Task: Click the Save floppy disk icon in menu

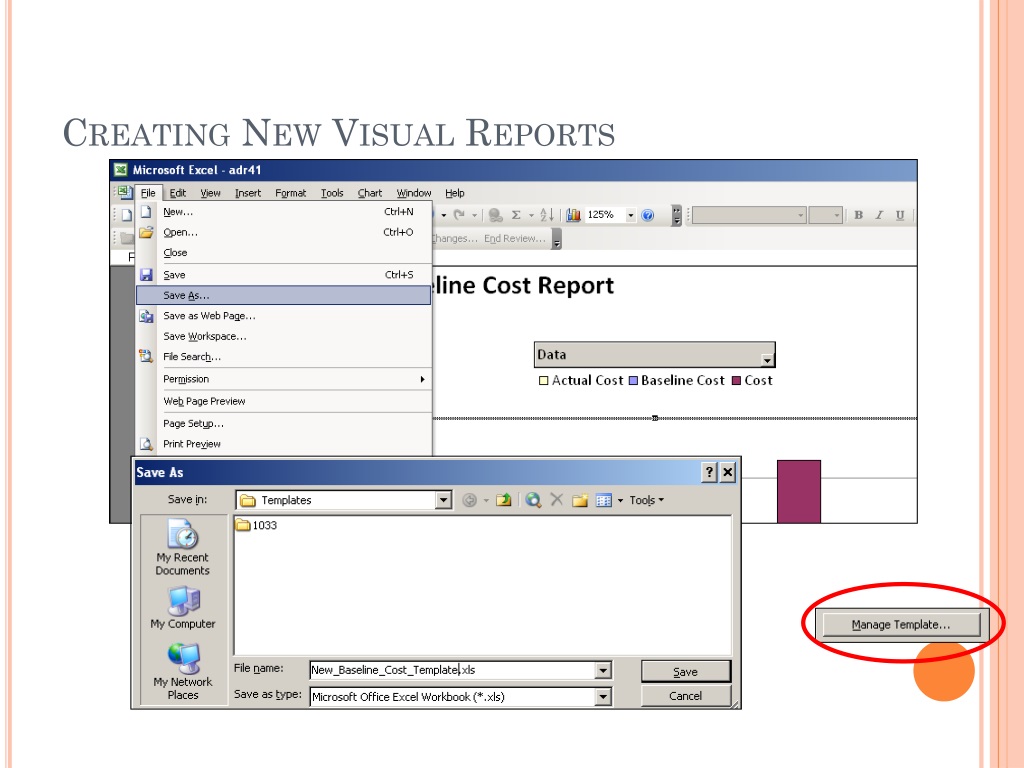Action: [x=146, y=275]
